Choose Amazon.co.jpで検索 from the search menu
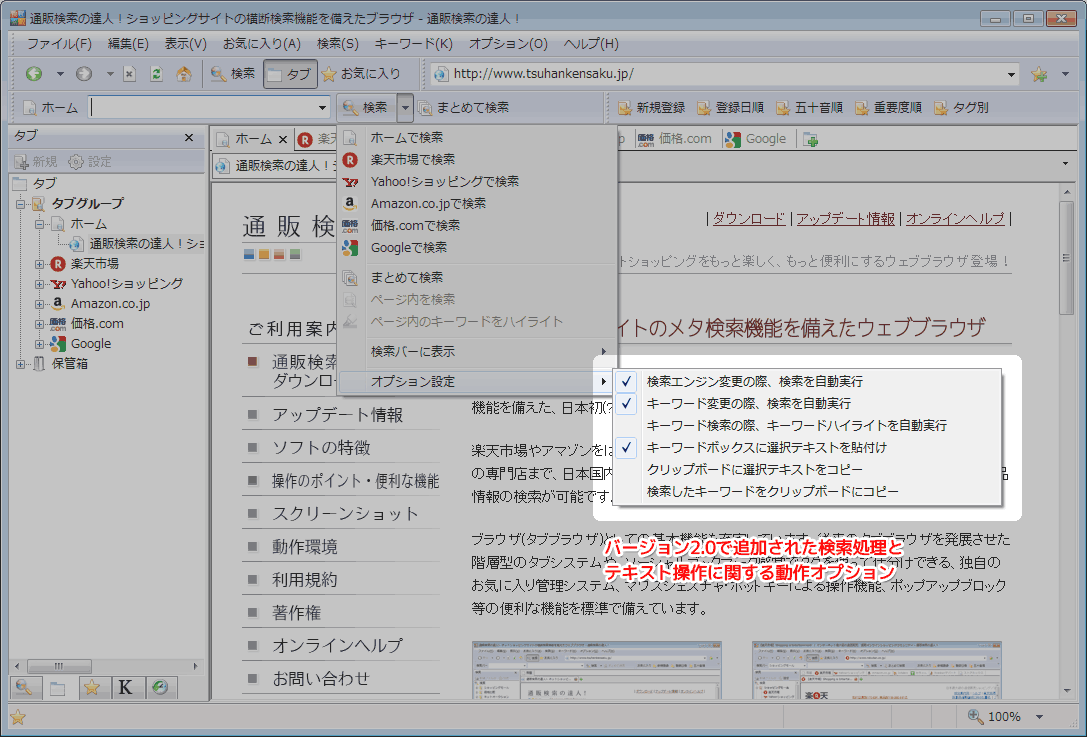This screenshot has height=737, width=1087. tap(428, 203)
